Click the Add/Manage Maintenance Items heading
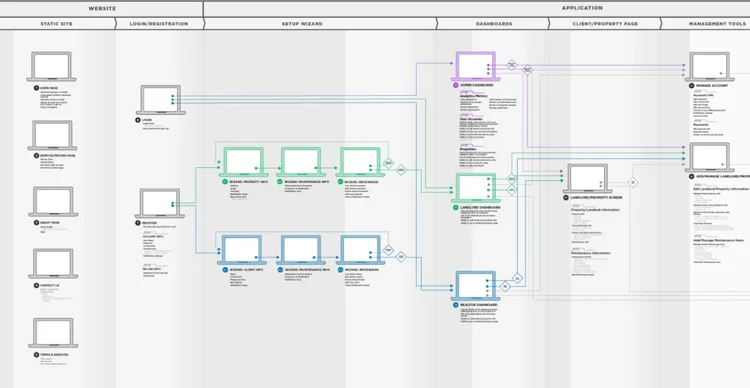 click(x=718, y=240)
